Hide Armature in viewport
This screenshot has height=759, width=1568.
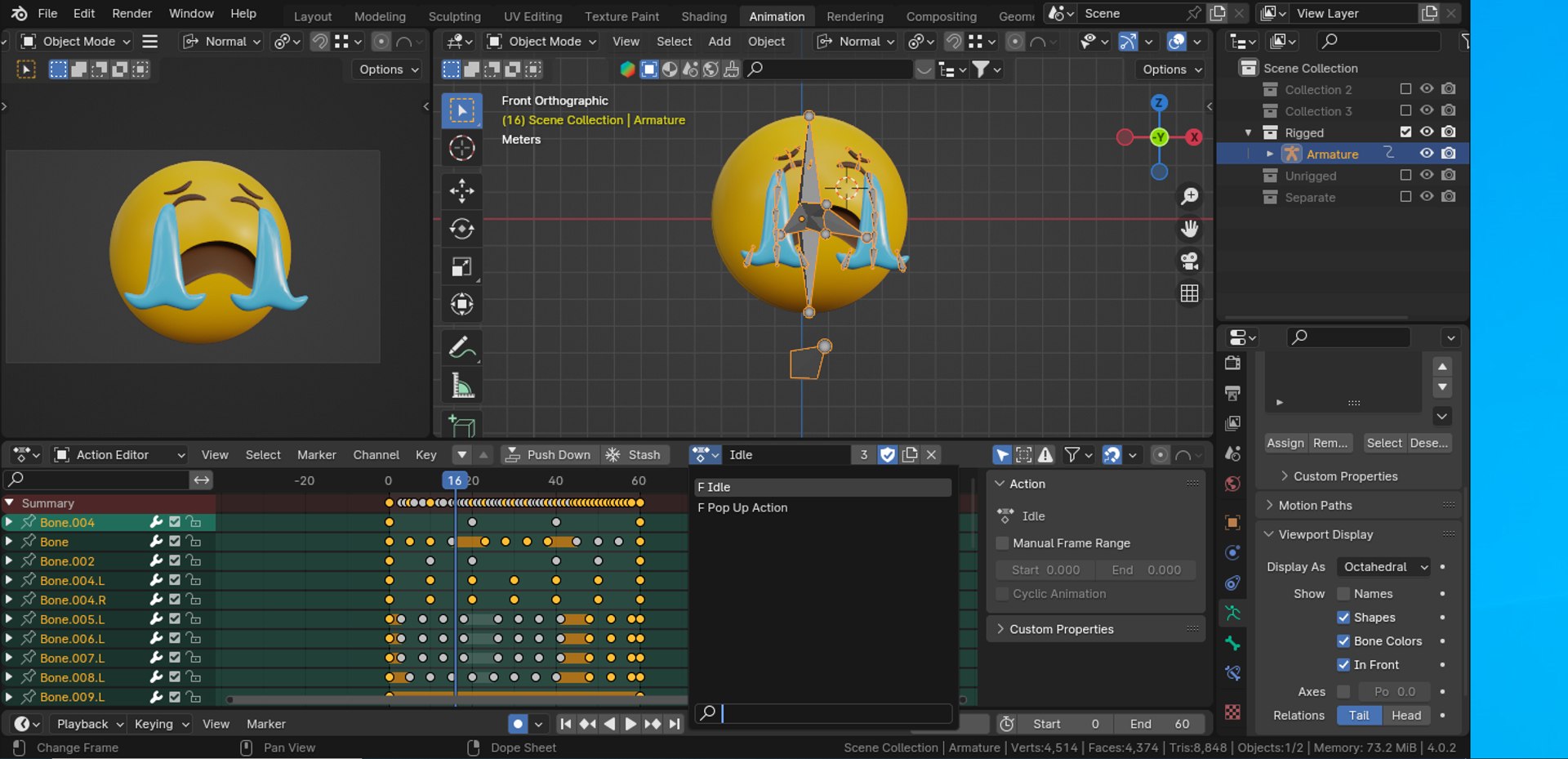coord(1427,154)
